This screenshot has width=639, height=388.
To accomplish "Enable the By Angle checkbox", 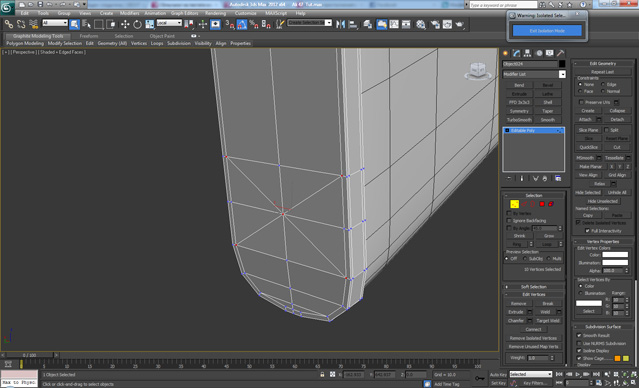I will [509, 228].
